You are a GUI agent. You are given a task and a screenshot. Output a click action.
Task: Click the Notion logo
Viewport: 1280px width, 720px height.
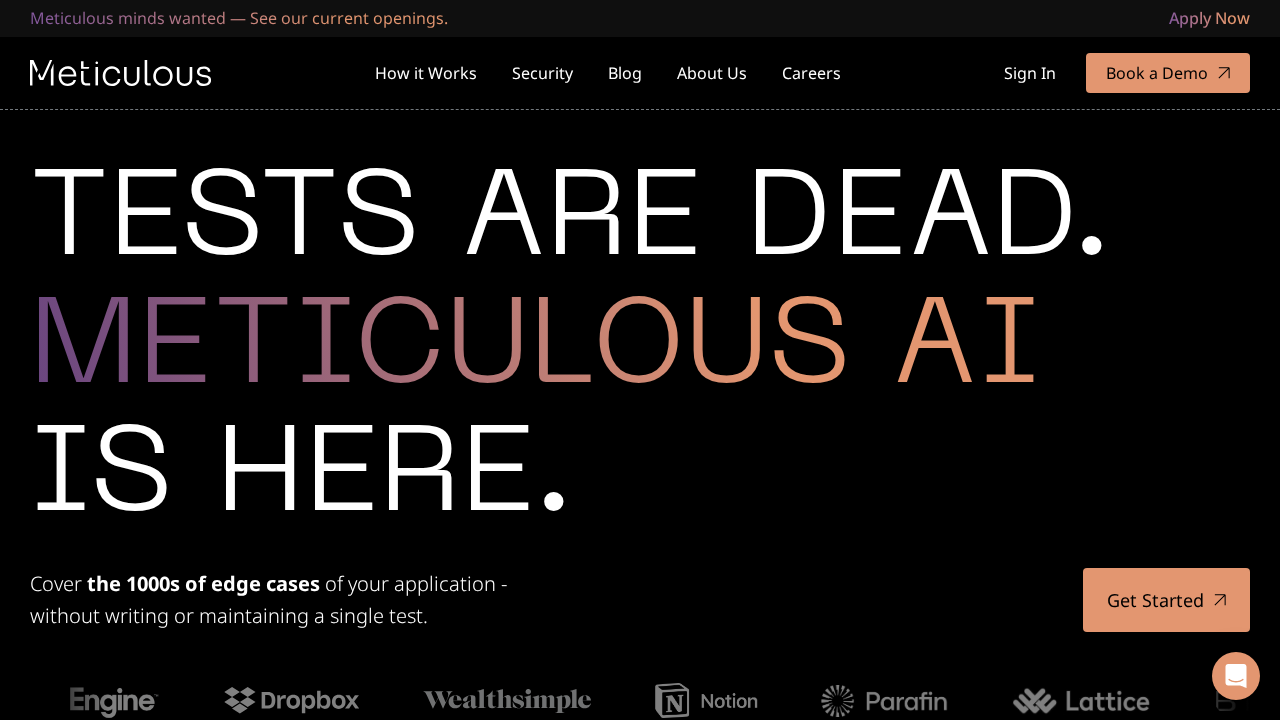706,700
